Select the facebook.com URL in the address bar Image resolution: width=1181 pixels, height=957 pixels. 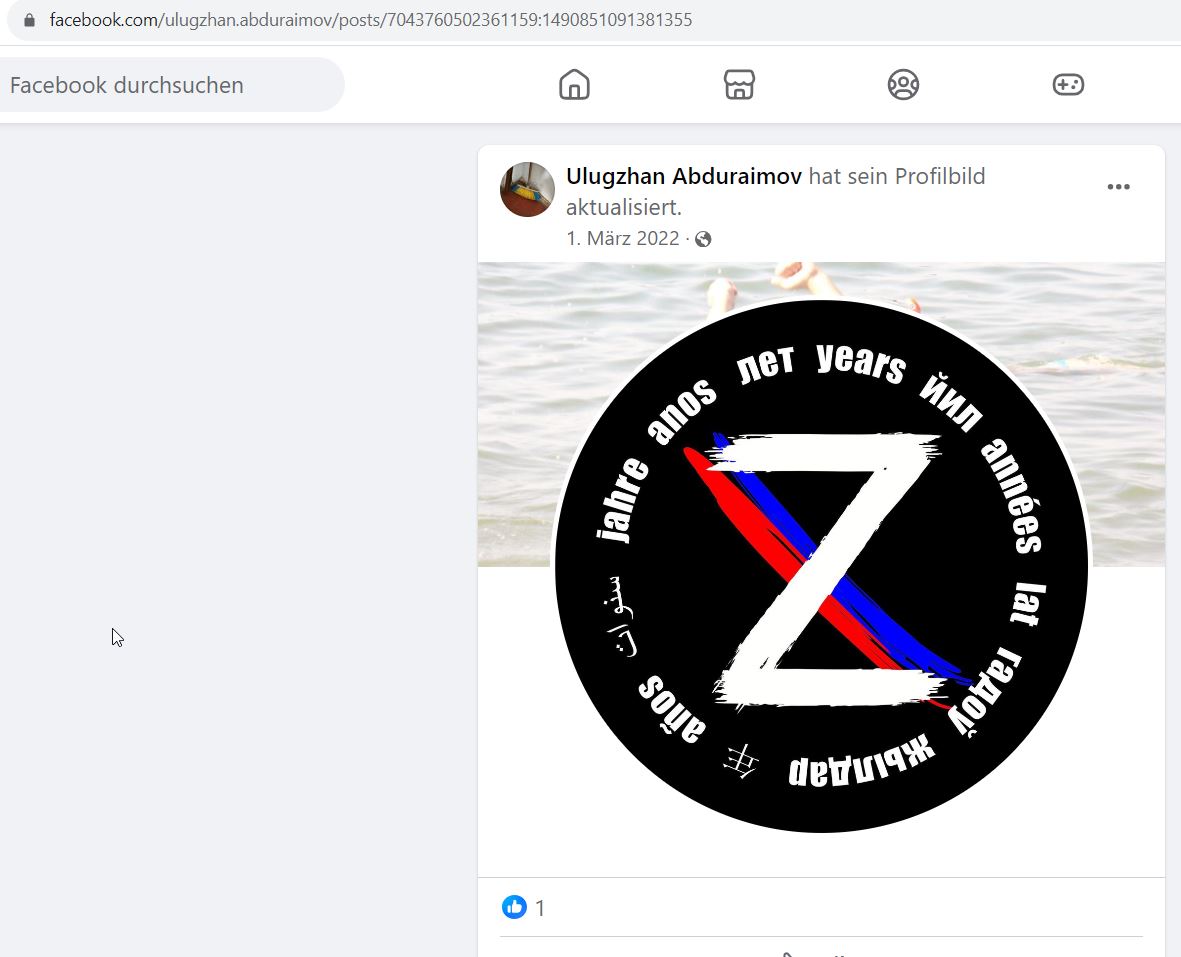pyautogui.click(x=371, y=20)
